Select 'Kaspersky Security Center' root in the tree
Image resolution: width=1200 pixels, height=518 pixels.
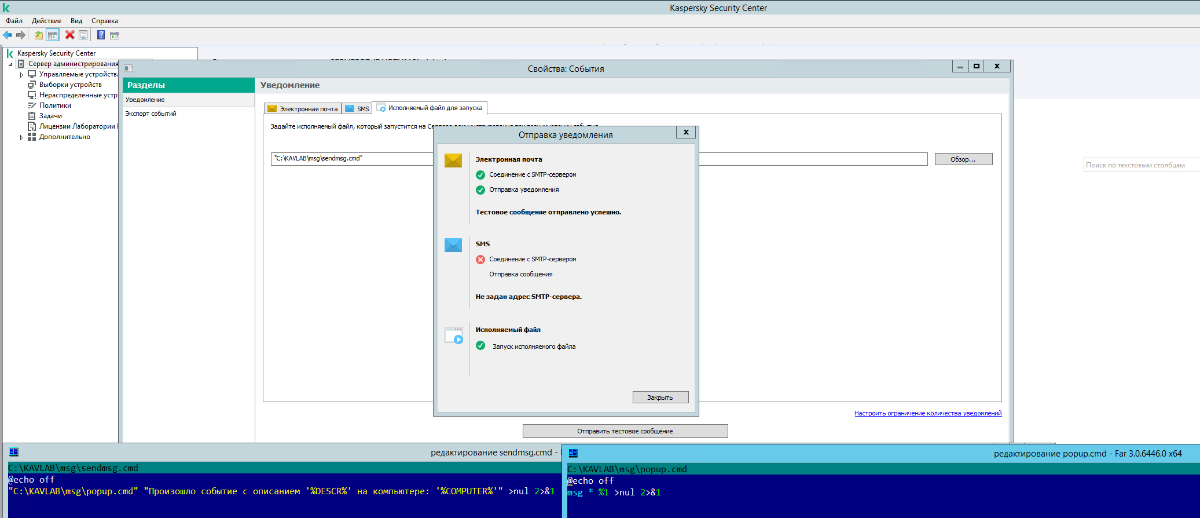point(56,53)
